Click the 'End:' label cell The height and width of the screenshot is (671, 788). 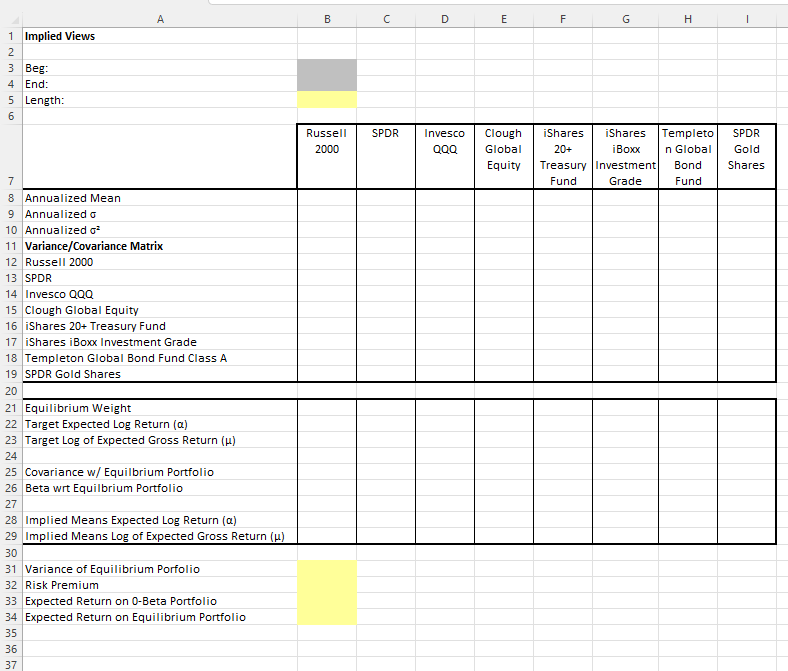click(160, 84)
